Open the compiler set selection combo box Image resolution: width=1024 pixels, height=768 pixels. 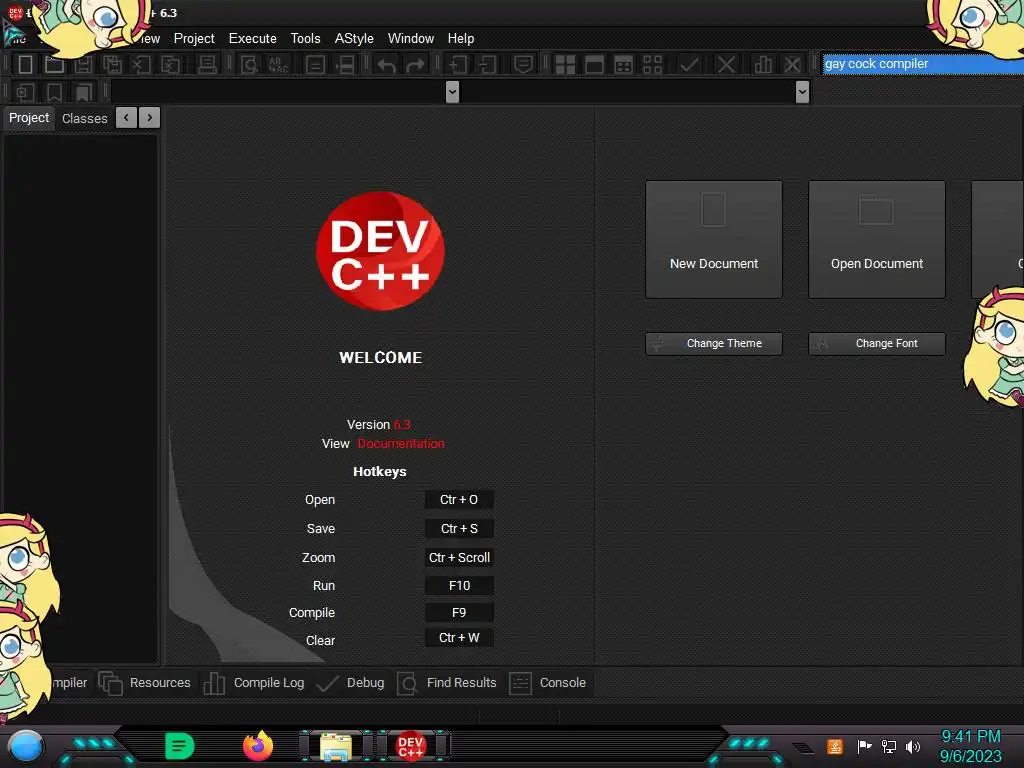(x=923, y=64)
